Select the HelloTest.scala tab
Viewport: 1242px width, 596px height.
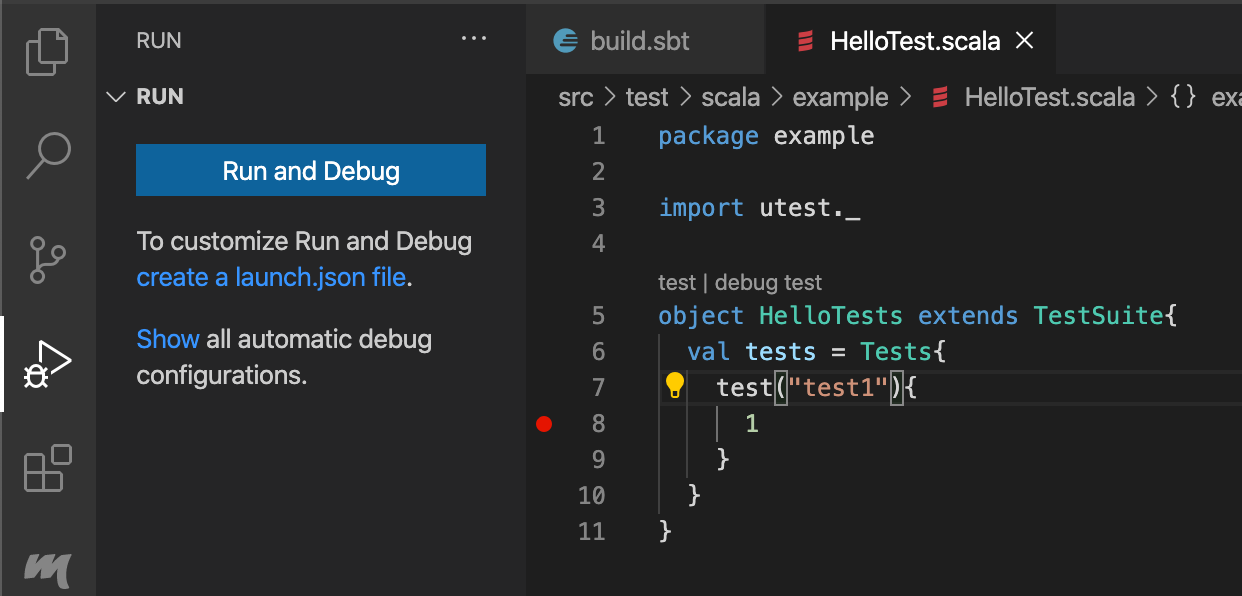tap(914, 41)
